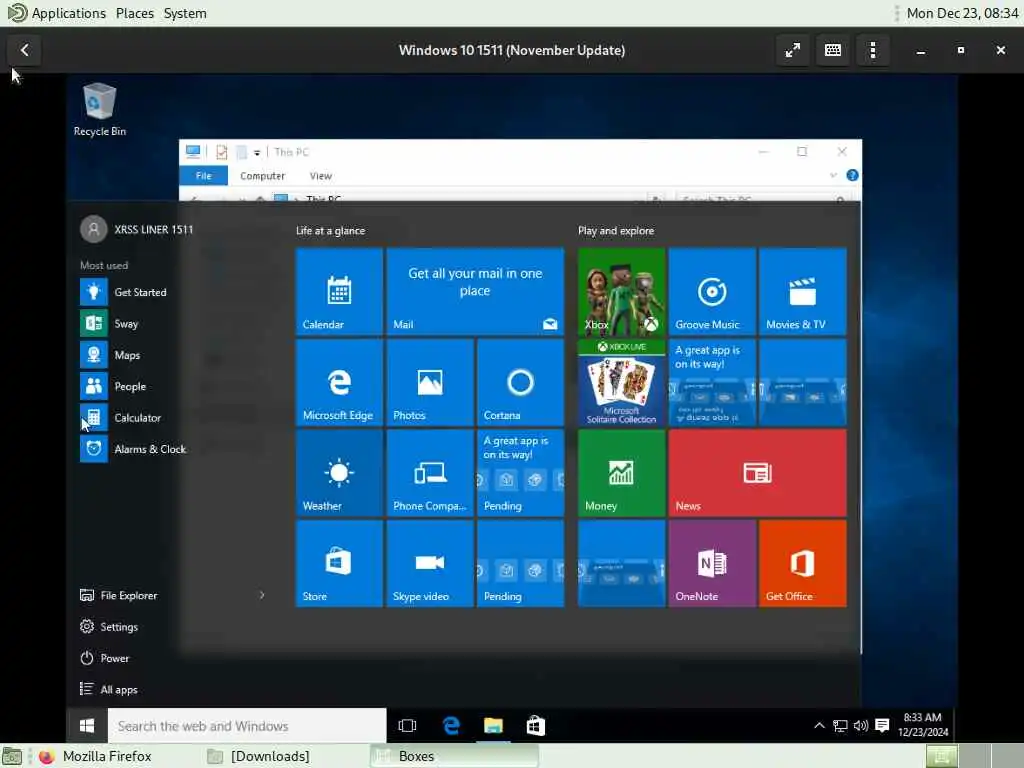Open the Mail tile
The height and width of the screenshot is (768, 1024).
tap(475, 291)
